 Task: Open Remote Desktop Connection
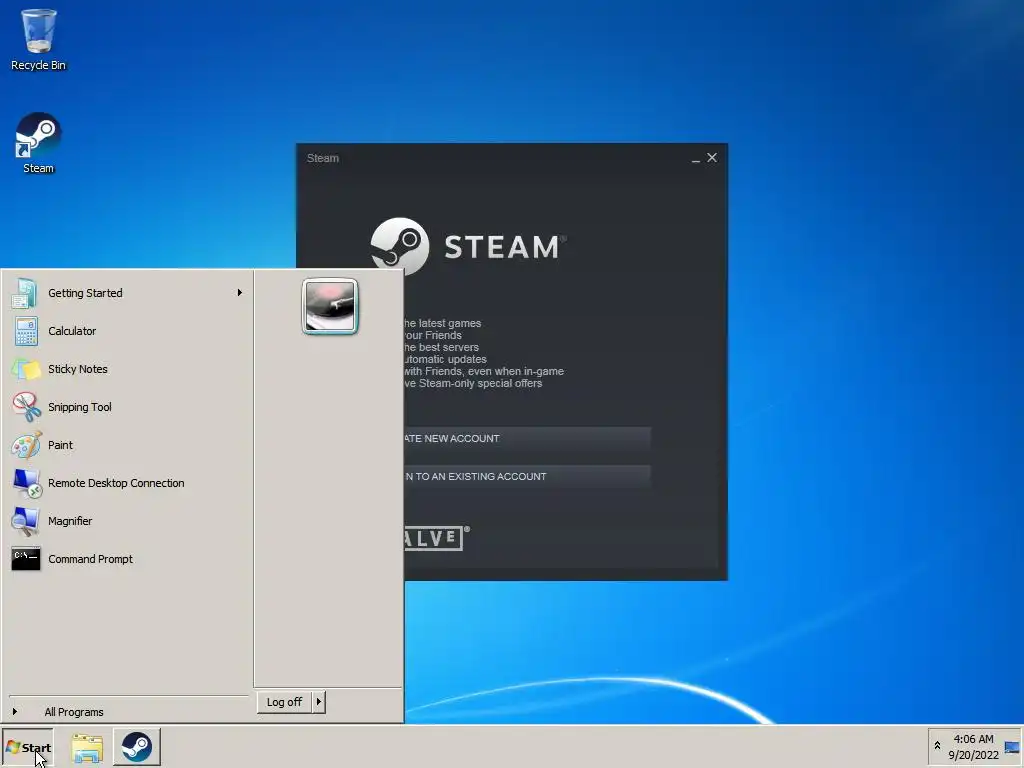coord(127,483)
